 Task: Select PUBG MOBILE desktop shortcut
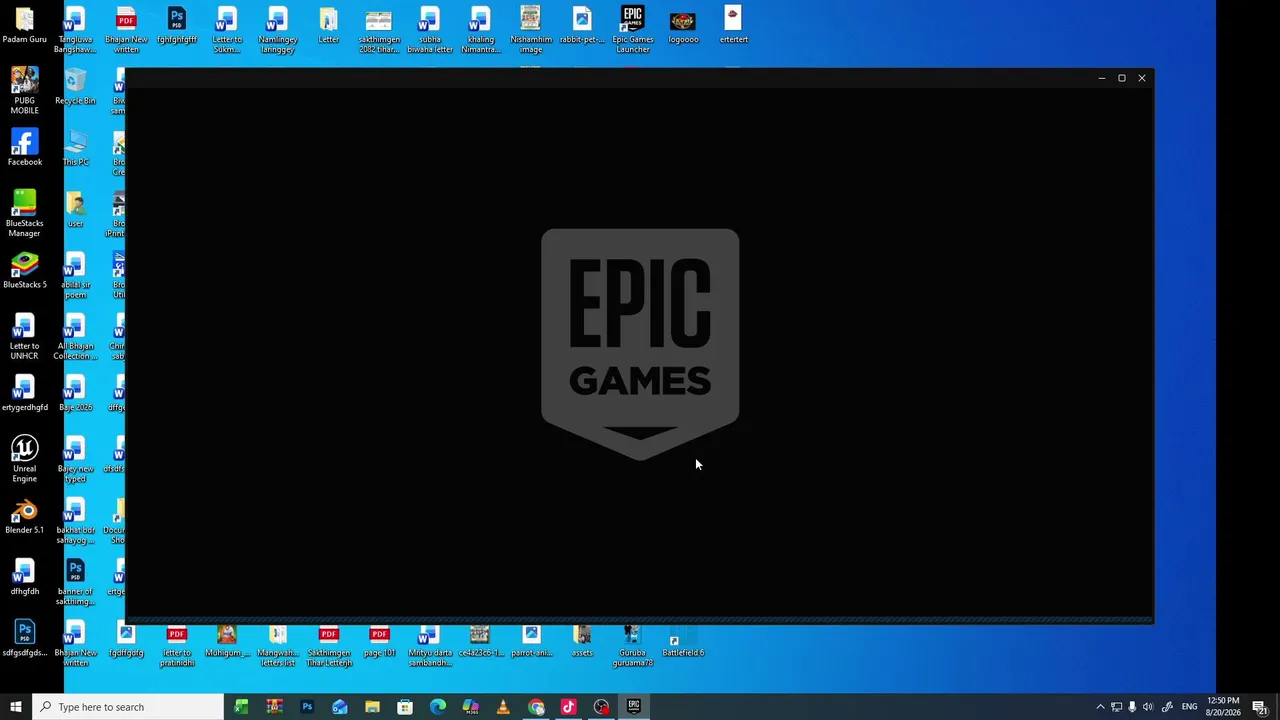click(24, 90)
